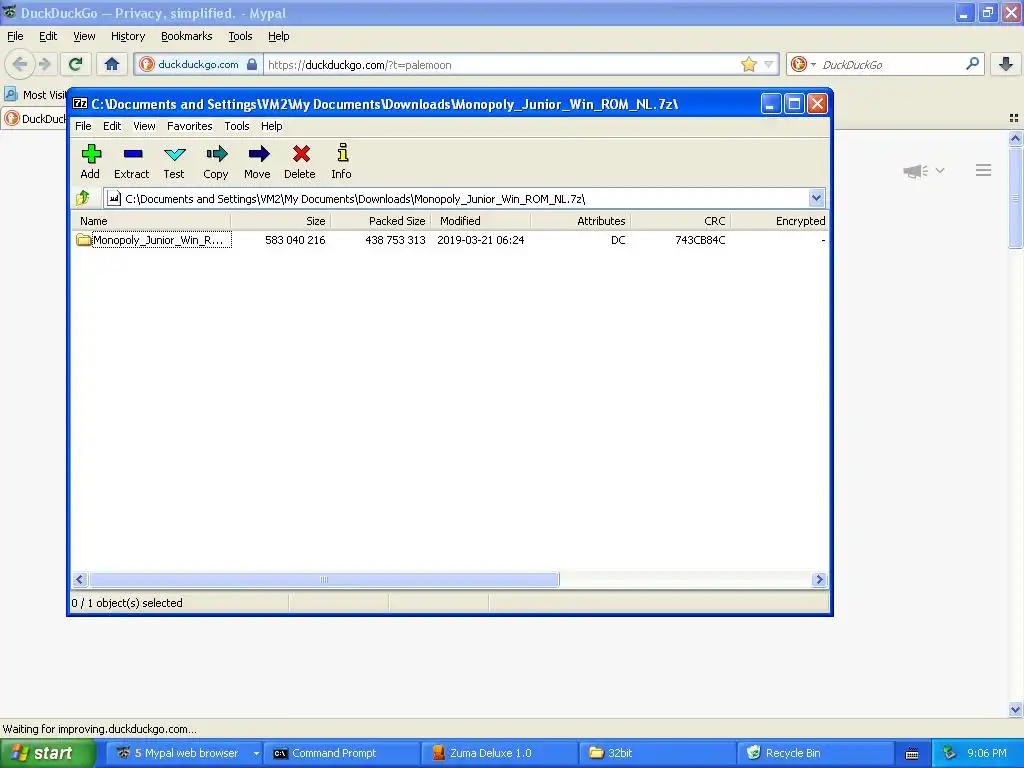Click the megaphone icon on DuckDuckGo page
Image resolution: width=1024 pixels, height=768 pixels.
(x=916, y=171)
